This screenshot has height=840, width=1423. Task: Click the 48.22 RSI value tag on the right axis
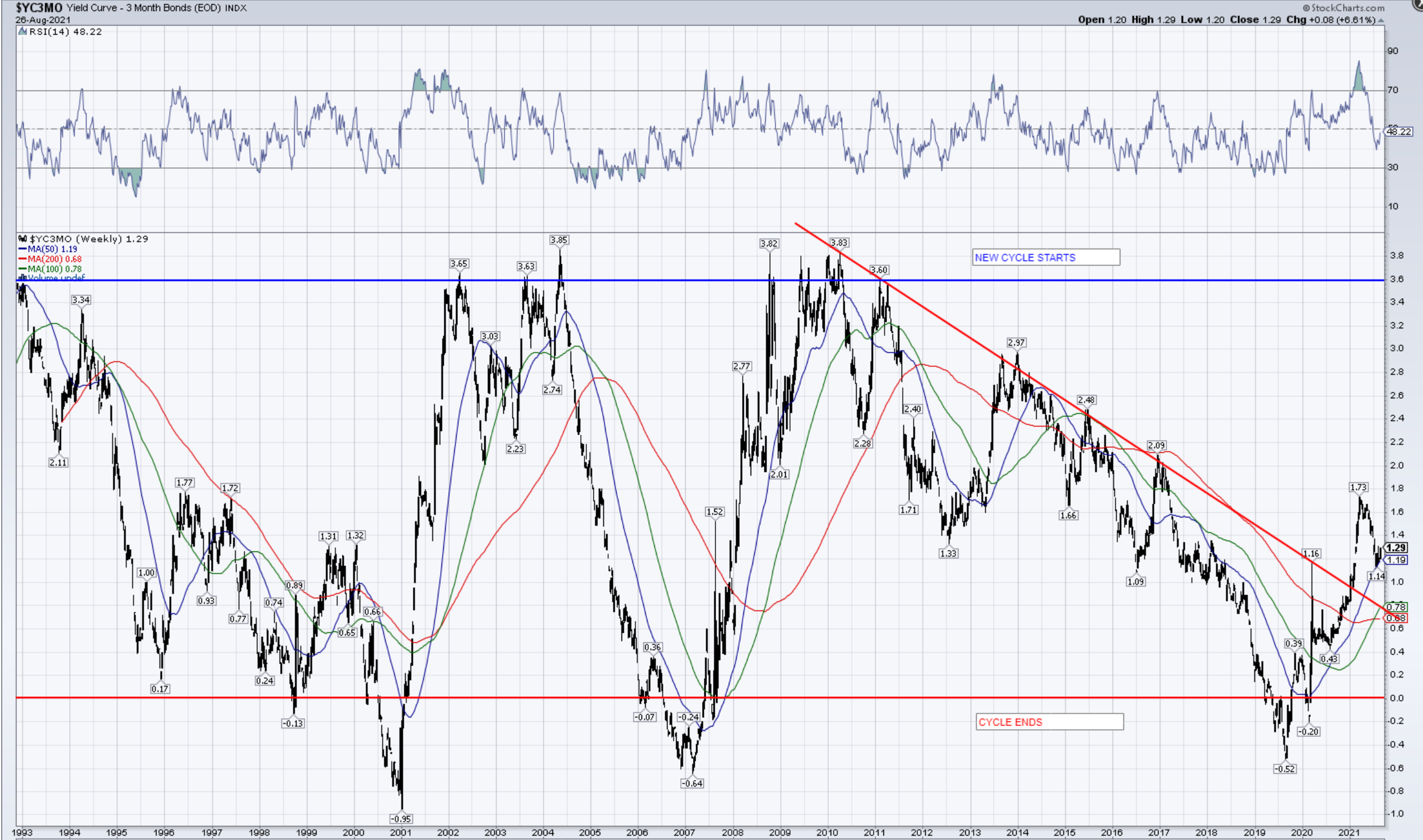pos(1399,132)
